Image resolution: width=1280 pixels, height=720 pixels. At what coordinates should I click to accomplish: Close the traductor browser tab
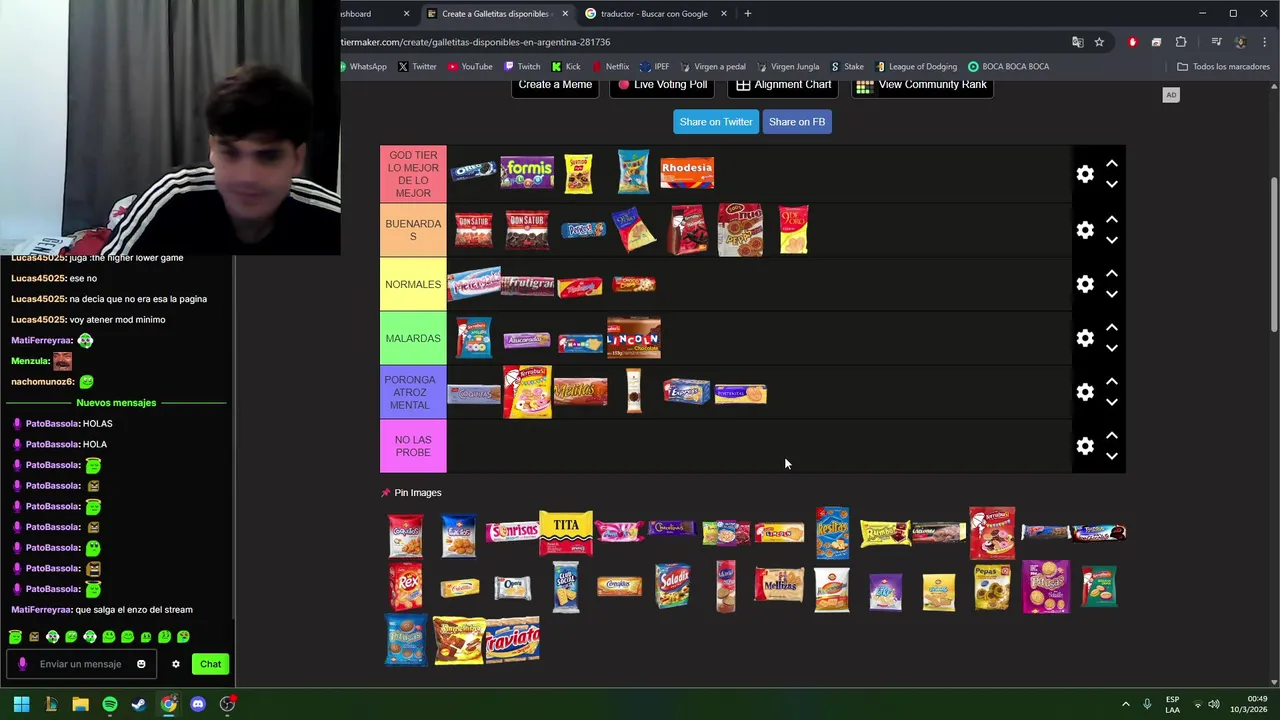tap(724, 14)
